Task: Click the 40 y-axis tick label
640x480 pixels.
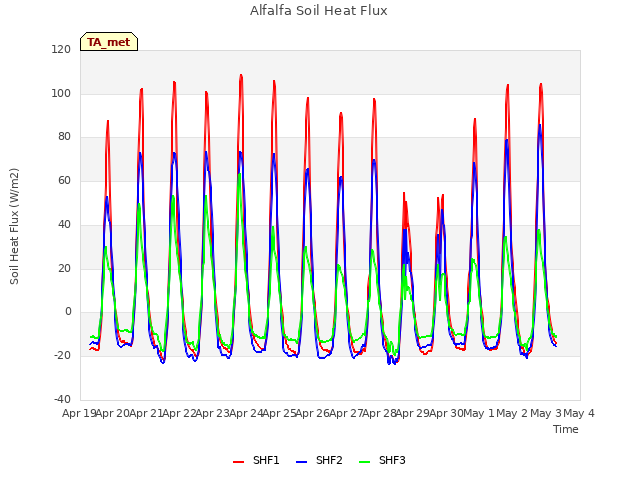Action: pyautogui.click(x=64, y=224)
